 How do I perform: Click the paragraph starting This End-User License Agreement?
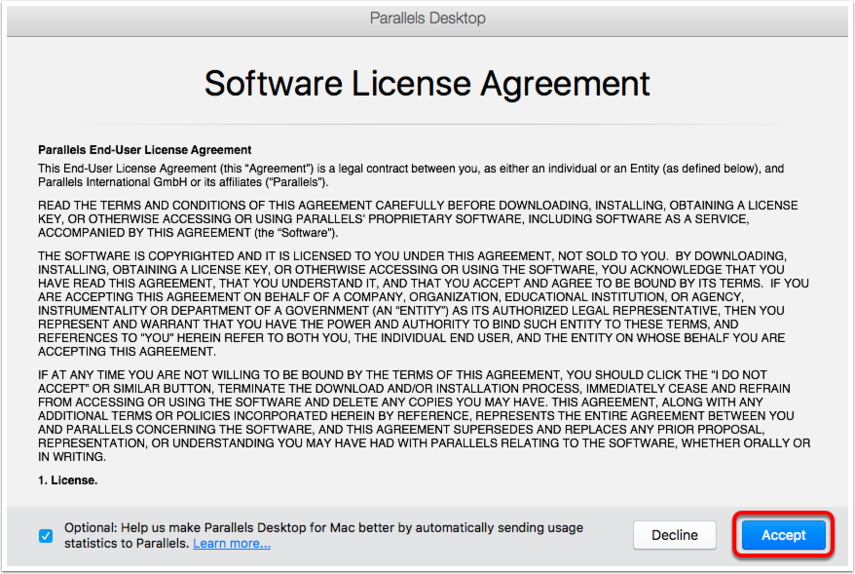point(411,175)
